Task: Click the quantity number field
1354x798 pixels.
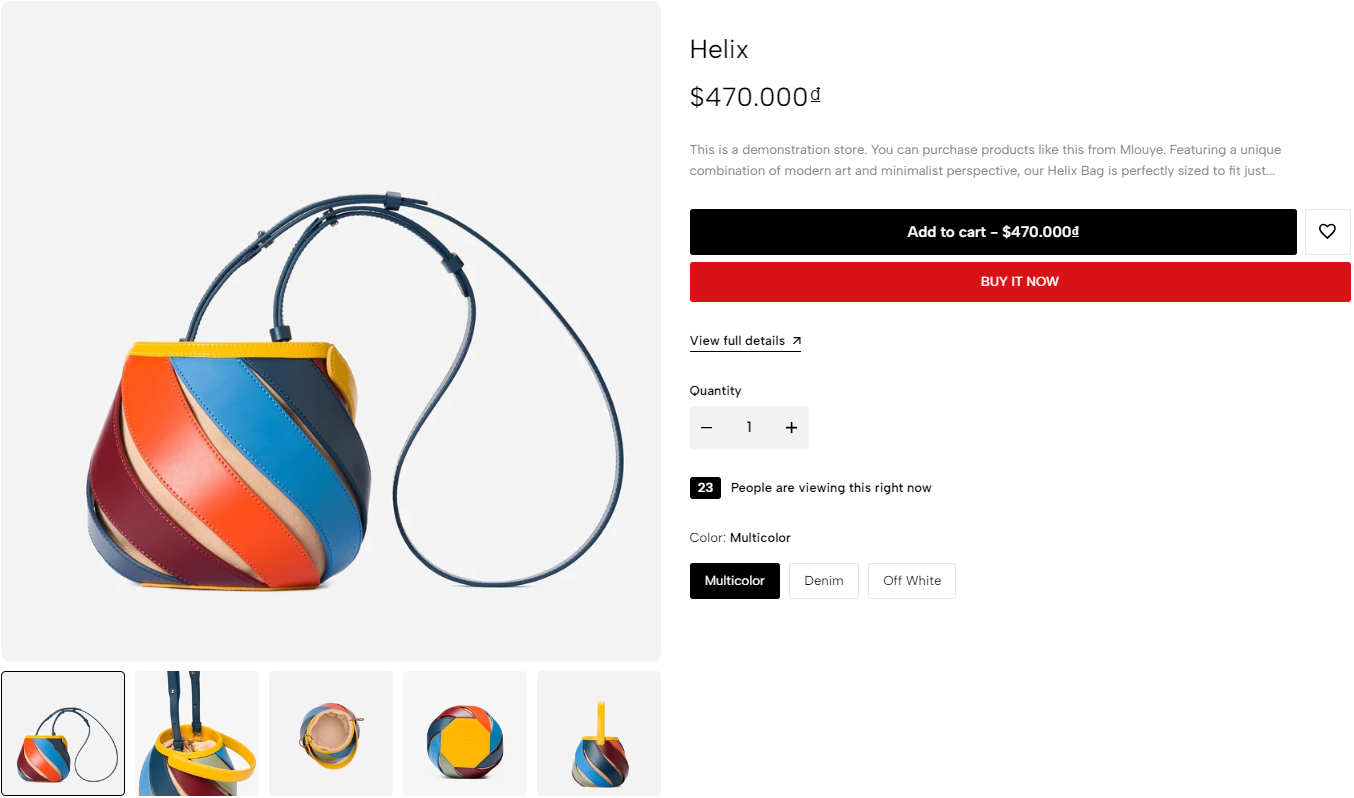Action: (749, 428)
